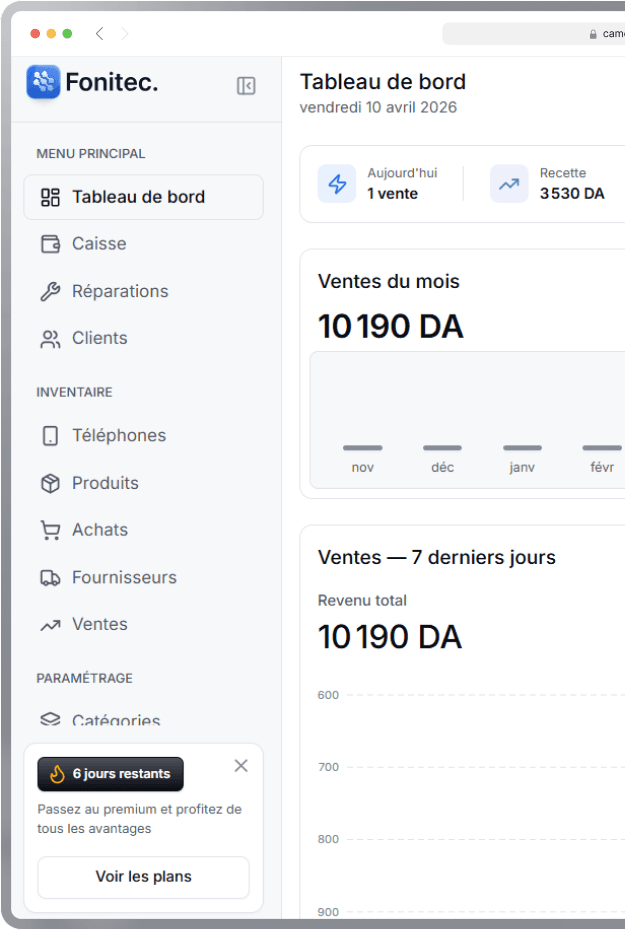Click the lightning icon on Aujourd'hui card
Screen dimensions: 625x930
click(x=339, y=184)
